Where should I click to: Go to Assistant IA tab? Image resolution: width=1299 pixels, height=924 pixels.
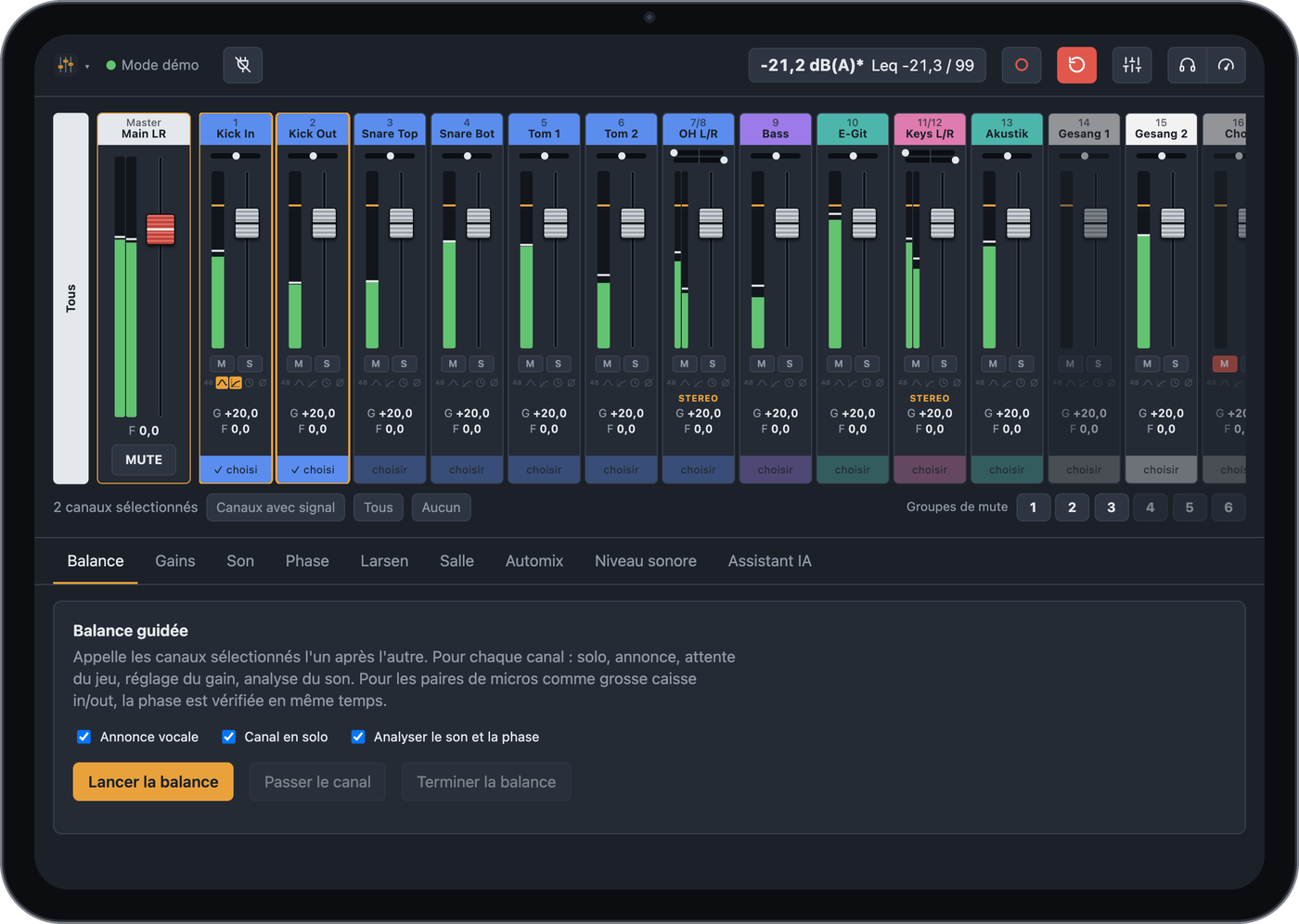click(769, 561)
